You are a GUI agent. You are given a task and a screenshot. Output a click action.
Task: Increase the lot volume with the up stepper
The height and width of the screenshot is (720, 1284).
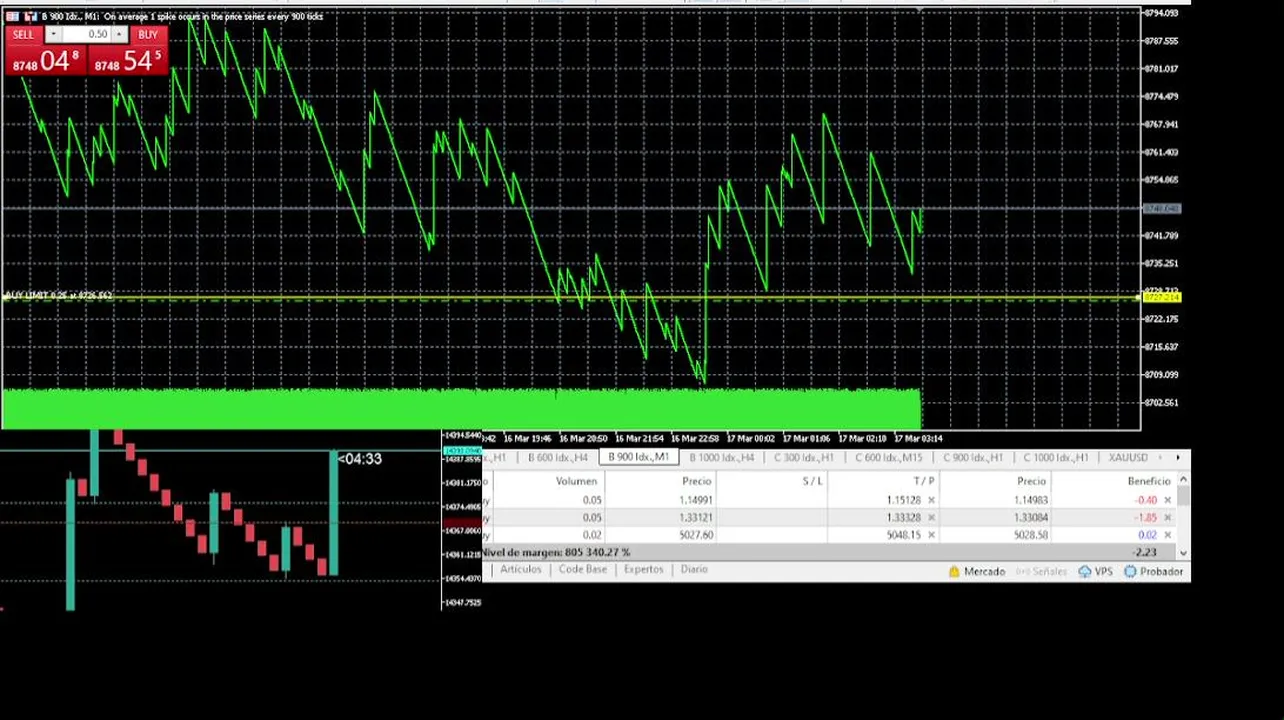pos(119,35)
